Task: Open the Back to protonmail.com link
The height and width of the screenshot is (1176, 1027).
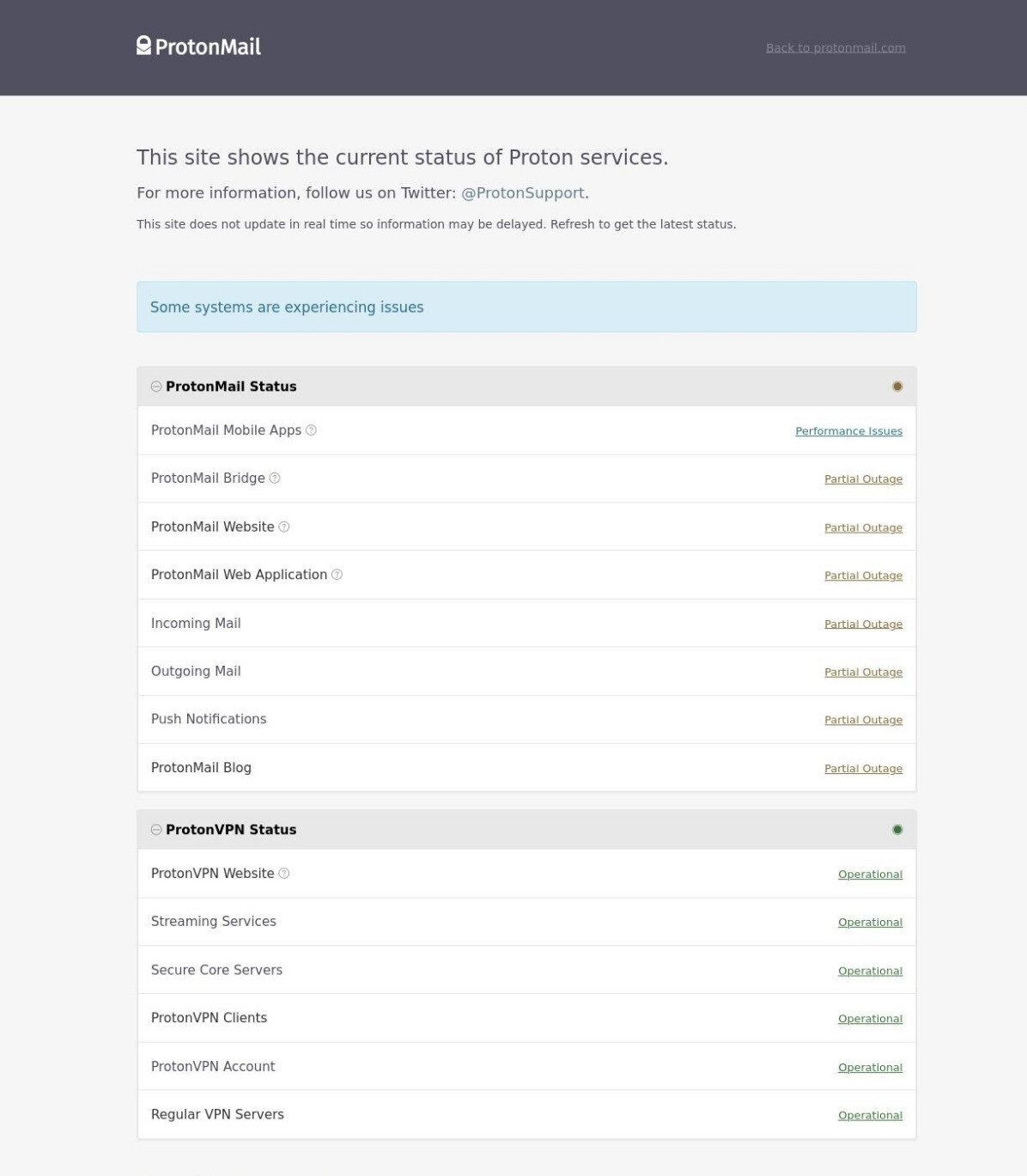Action: (836, 48)
